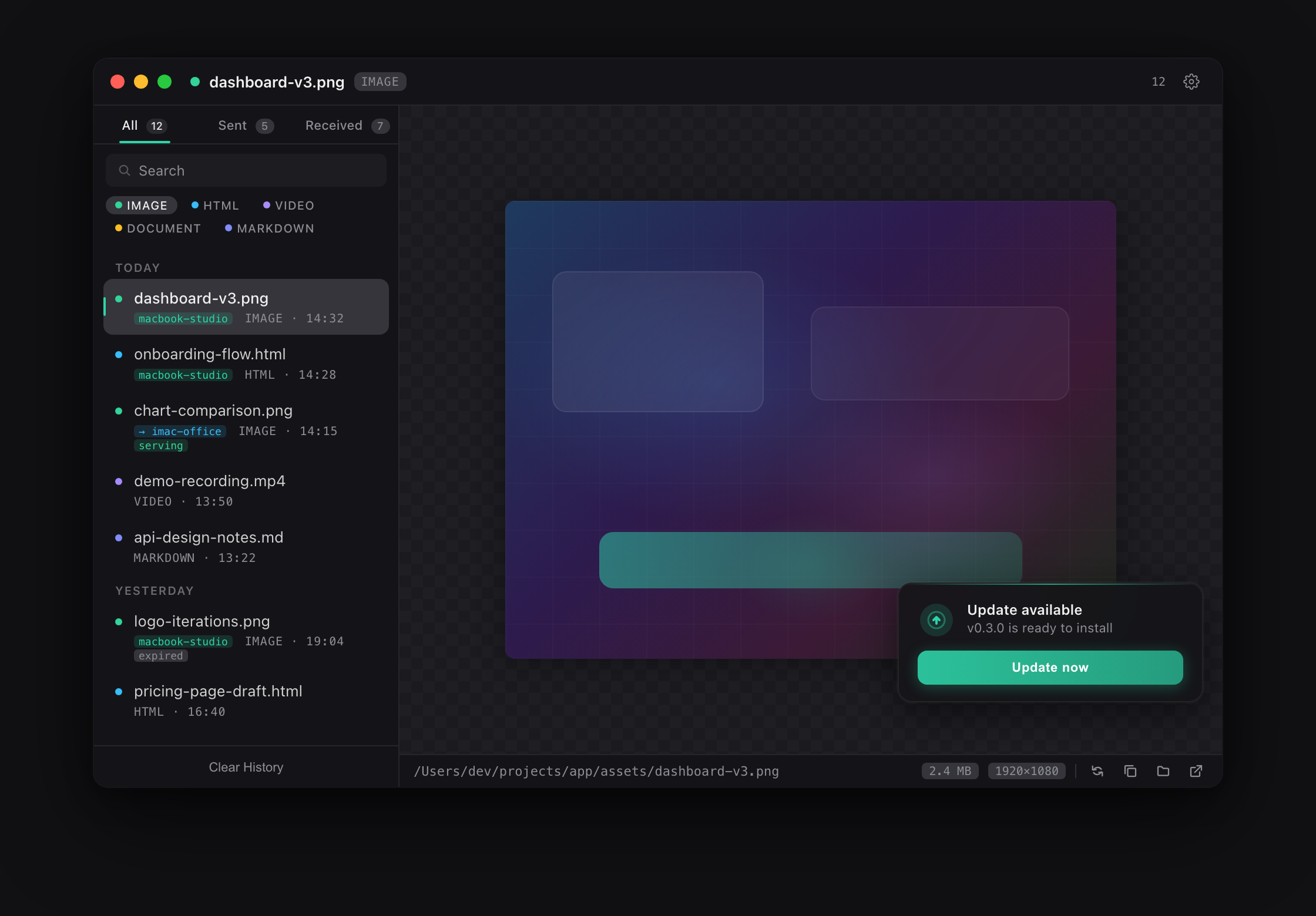Click the Update now button
The height and width of the screenshot is (916, 1316).
(x=1050, y=668)
